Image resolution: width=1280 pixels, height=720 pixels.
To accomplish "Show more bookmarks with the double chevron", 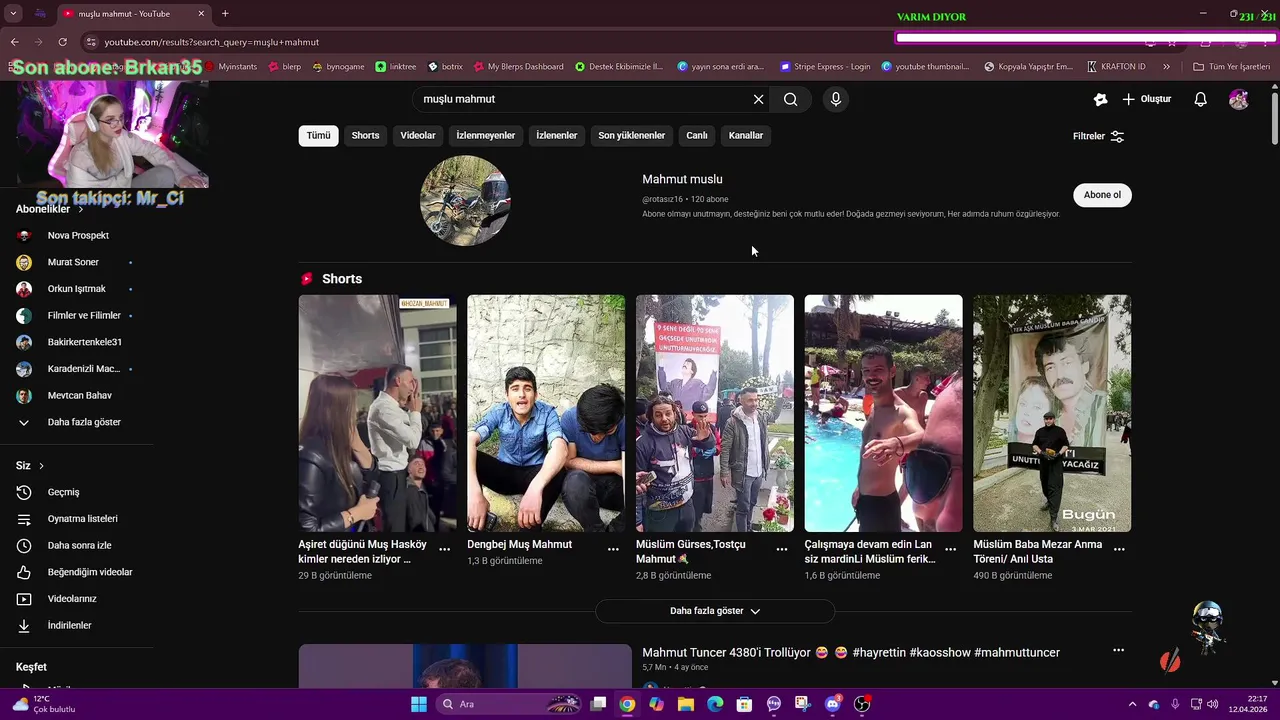I will click(1166, 67).
